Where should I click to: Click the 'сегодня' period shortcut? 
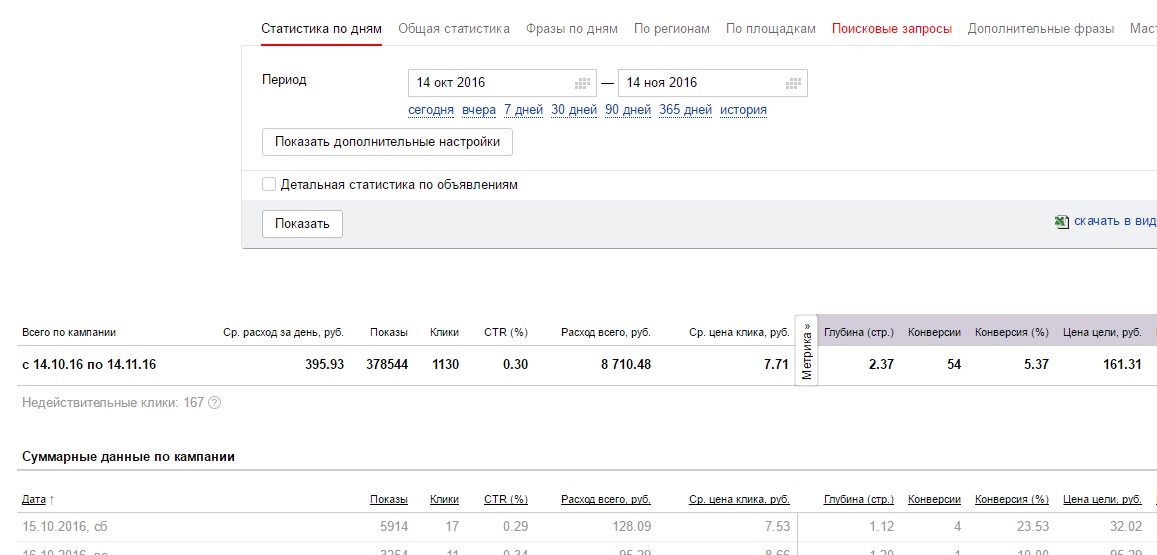click(431, 110)
